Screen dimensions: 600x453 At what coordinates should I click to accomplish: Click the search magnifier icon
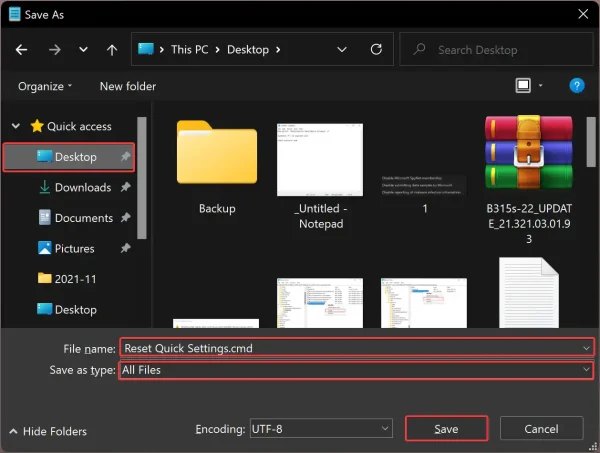(x=419, y=49)
